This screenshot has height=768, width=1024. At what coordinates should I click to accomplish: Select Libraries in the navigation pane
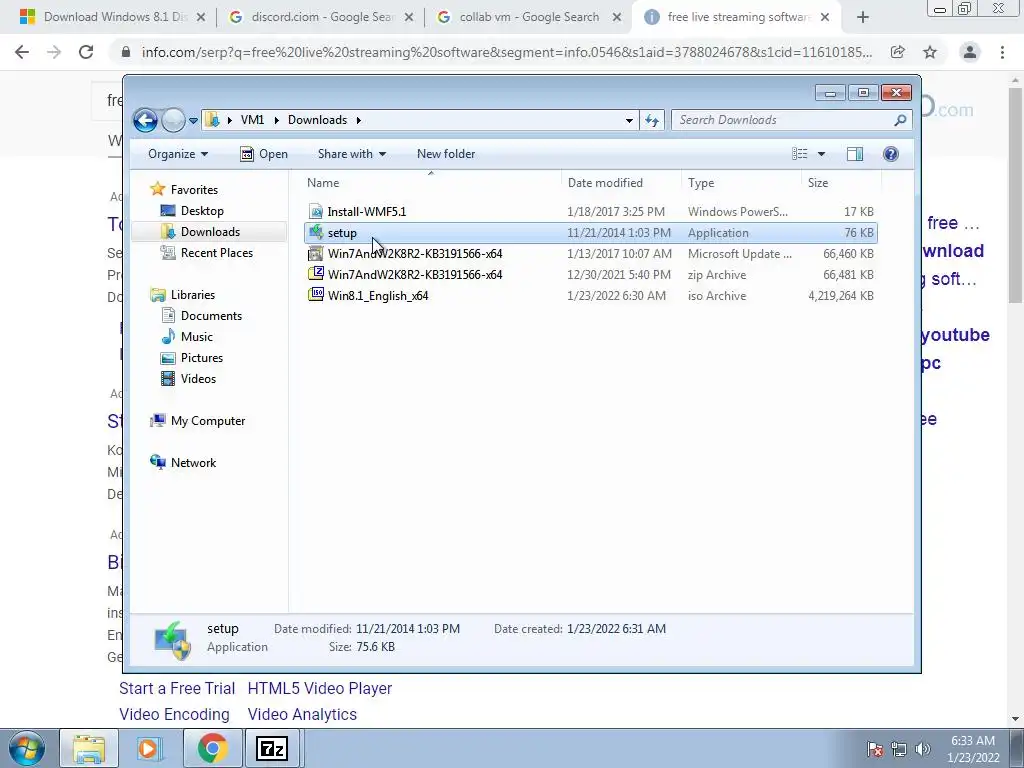click(193, 295)
